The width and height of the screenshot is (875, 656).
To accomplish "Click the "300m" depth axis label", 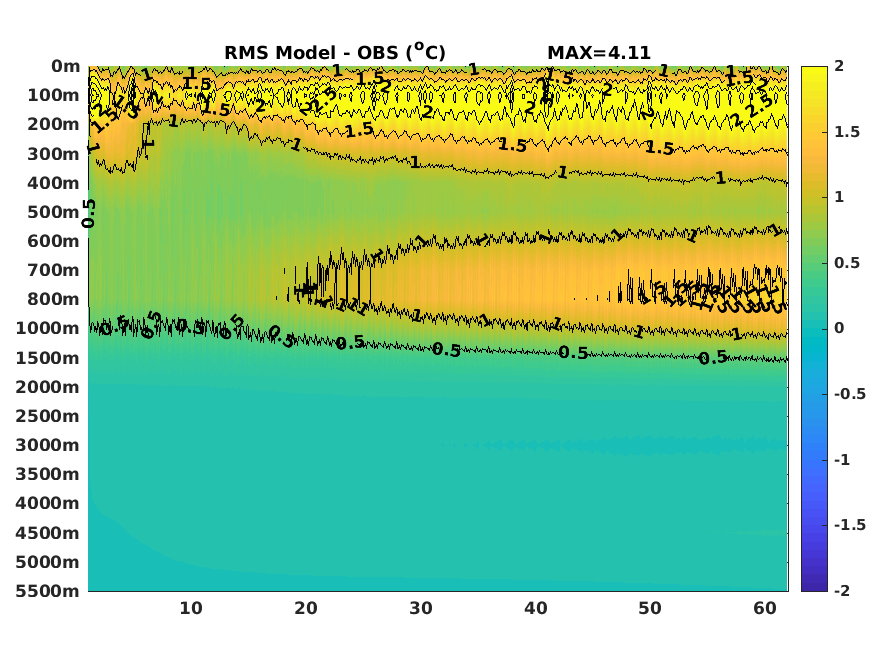I will (x=54, y=154).
